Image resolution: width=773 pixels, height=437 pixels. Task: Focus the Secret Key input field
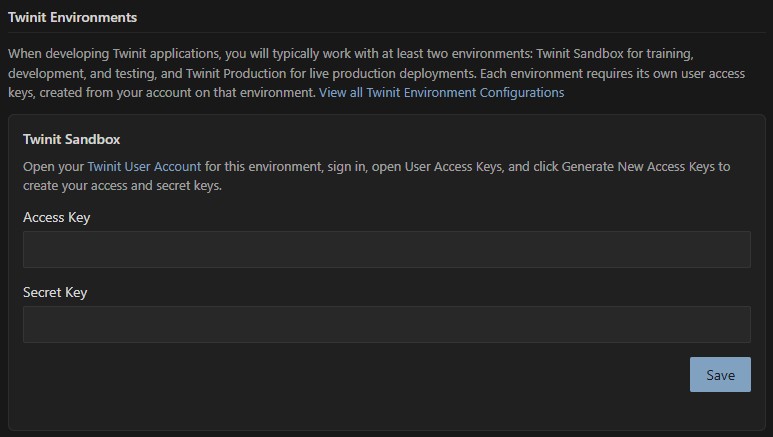386,325
